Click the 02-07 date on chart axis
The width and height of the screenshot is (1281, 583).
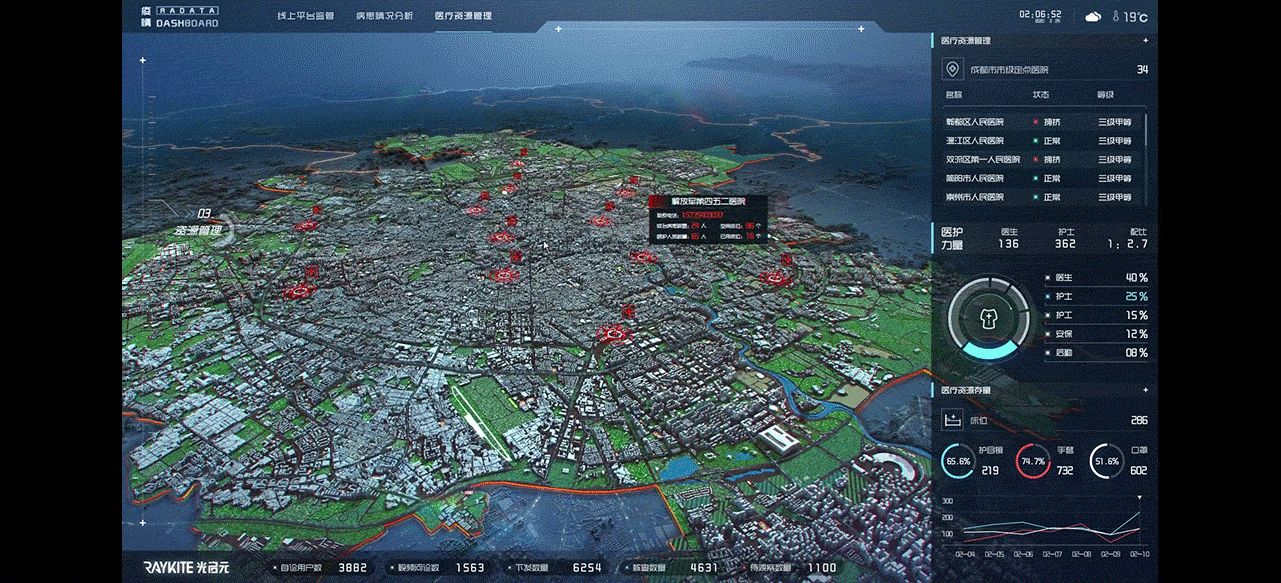pyautogui.click(x=1052, y=554)
